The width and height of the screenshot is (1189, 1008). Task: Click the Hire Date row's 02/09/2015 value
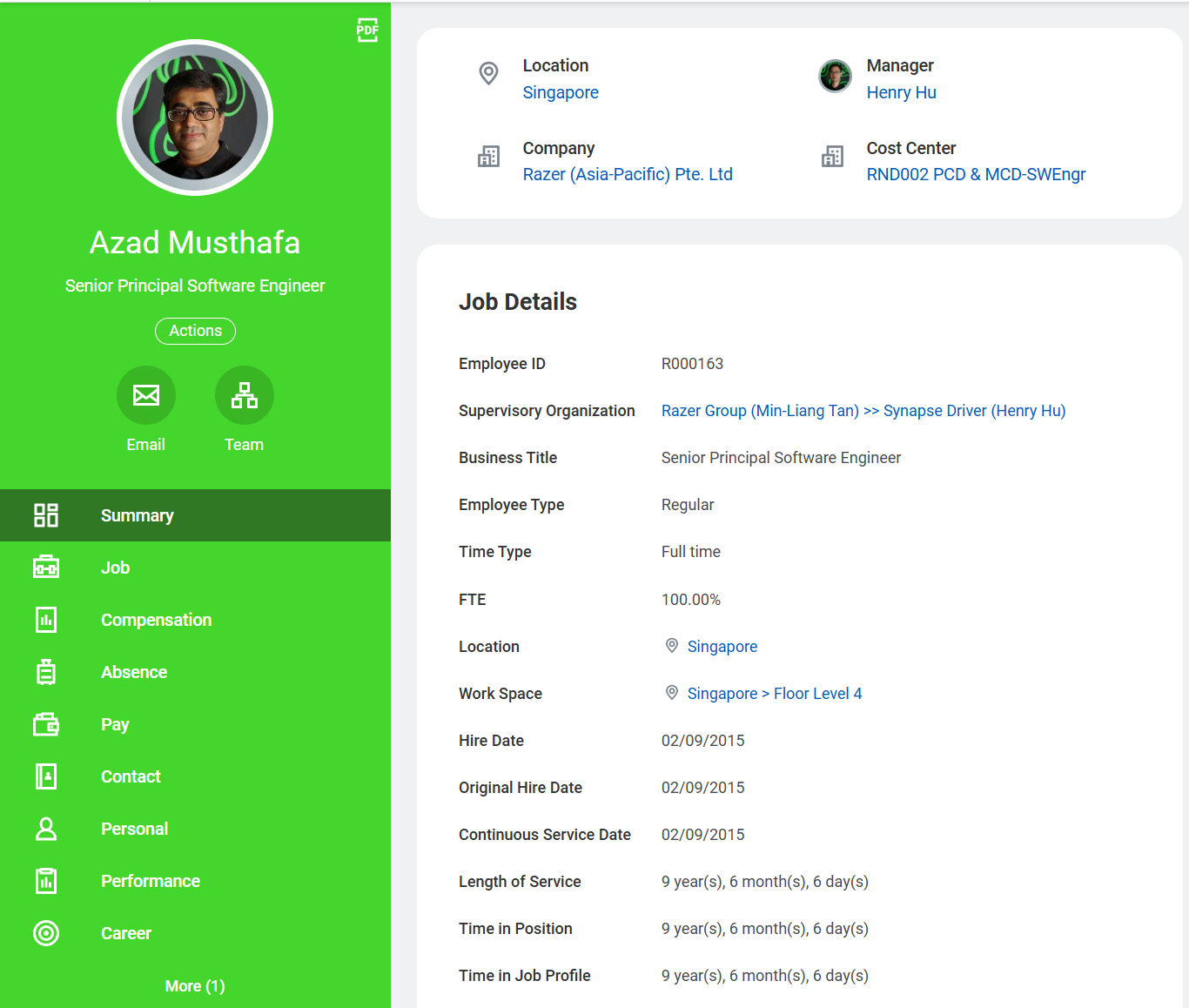click(703, 741)
